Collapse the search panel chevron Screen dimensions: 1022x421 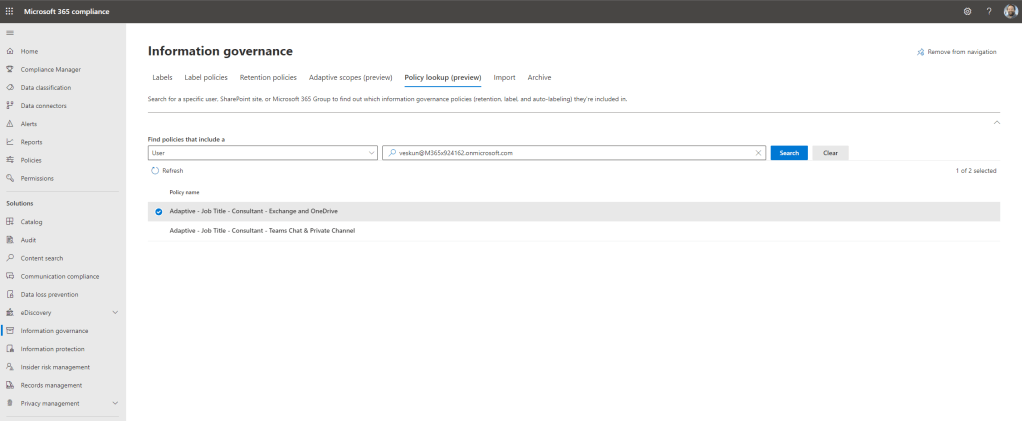995,122
